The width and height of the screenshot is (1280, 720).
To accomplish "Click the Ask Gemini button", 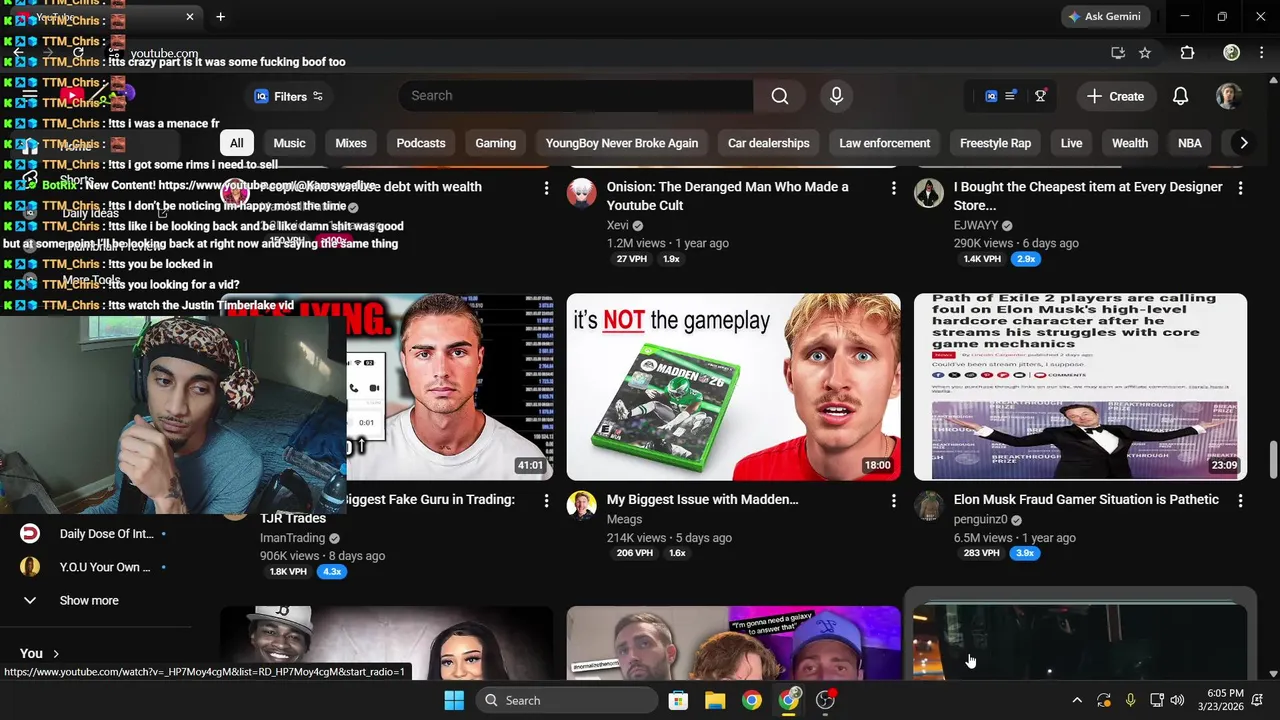I will point(1105,17).
